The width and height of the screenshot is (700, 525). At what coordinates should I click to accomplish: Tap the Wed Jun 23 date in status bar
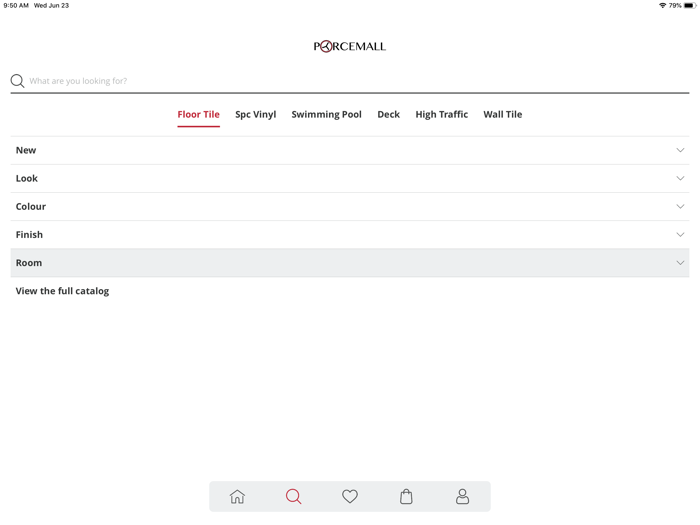point(51,5)
